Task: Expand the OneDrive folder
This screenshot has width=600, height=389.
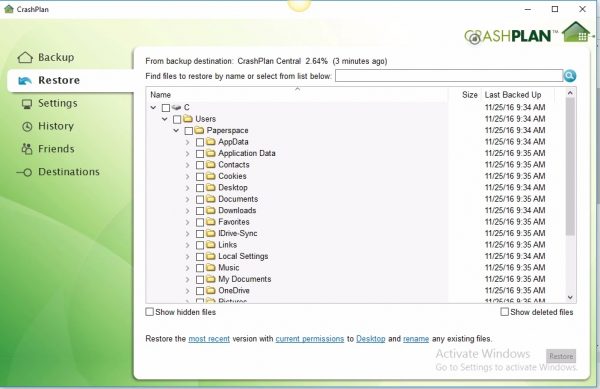Action: pyautogui.click(x=188, y=291)
